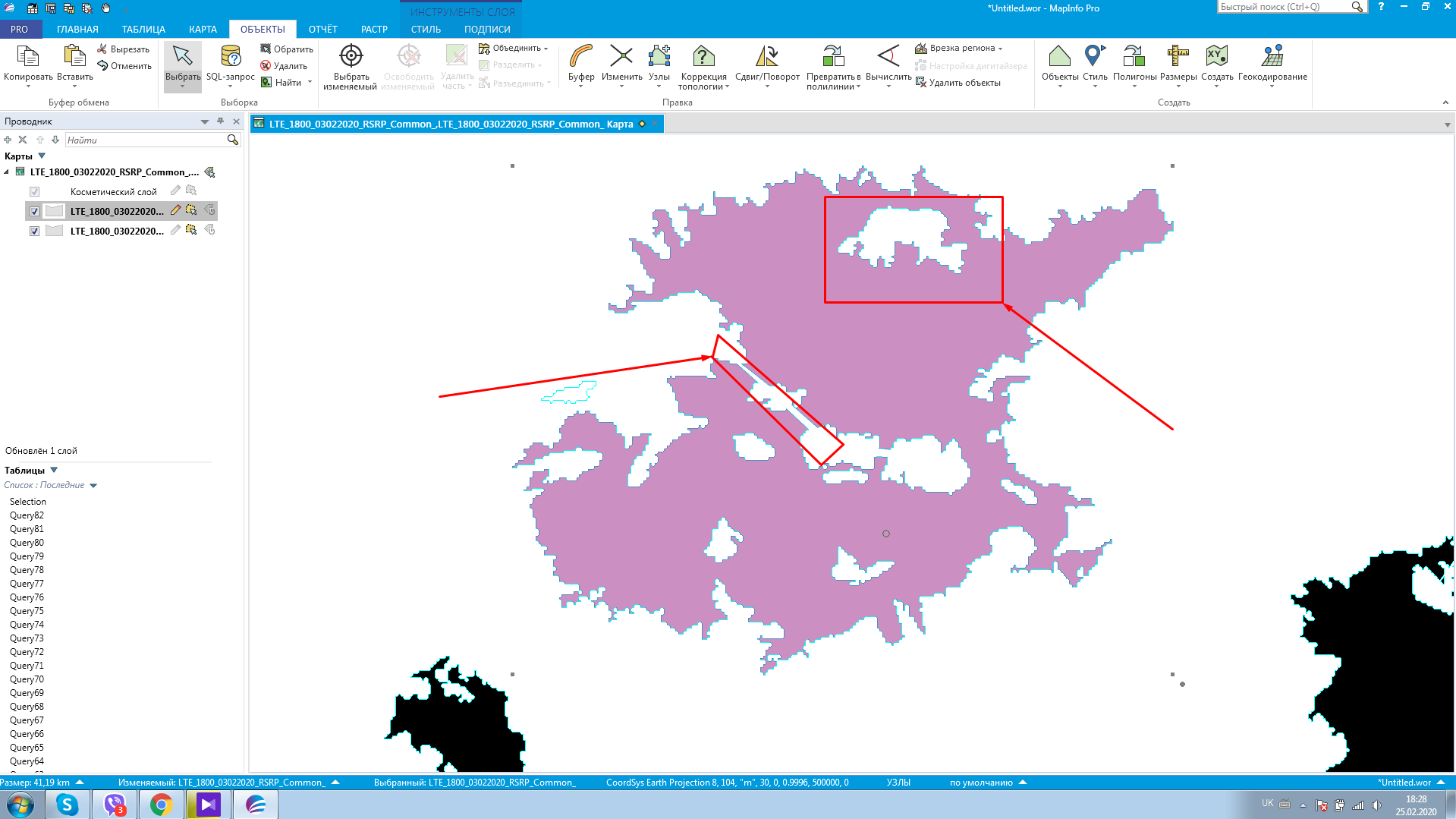
Task: Toggle selectable on bottom LTE_1800 layer
Action: (x=191, y=230)
